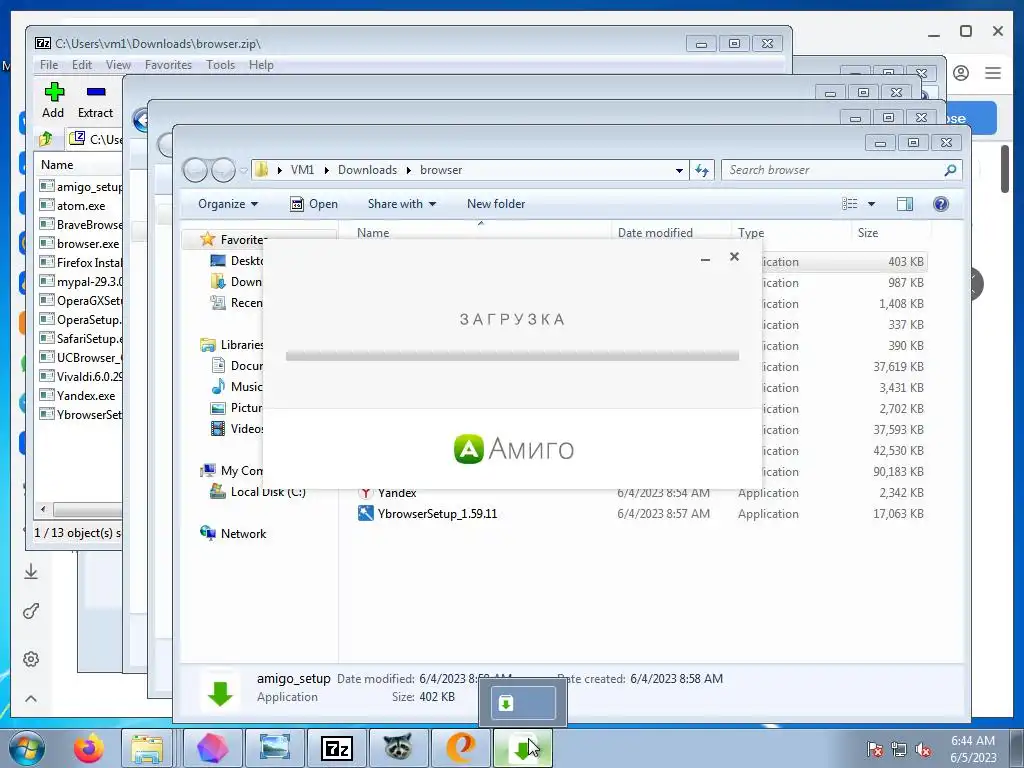Click VM1 in the address breadcrumb
Viewport: 1024px width, 768px height.
click(302, 170)
